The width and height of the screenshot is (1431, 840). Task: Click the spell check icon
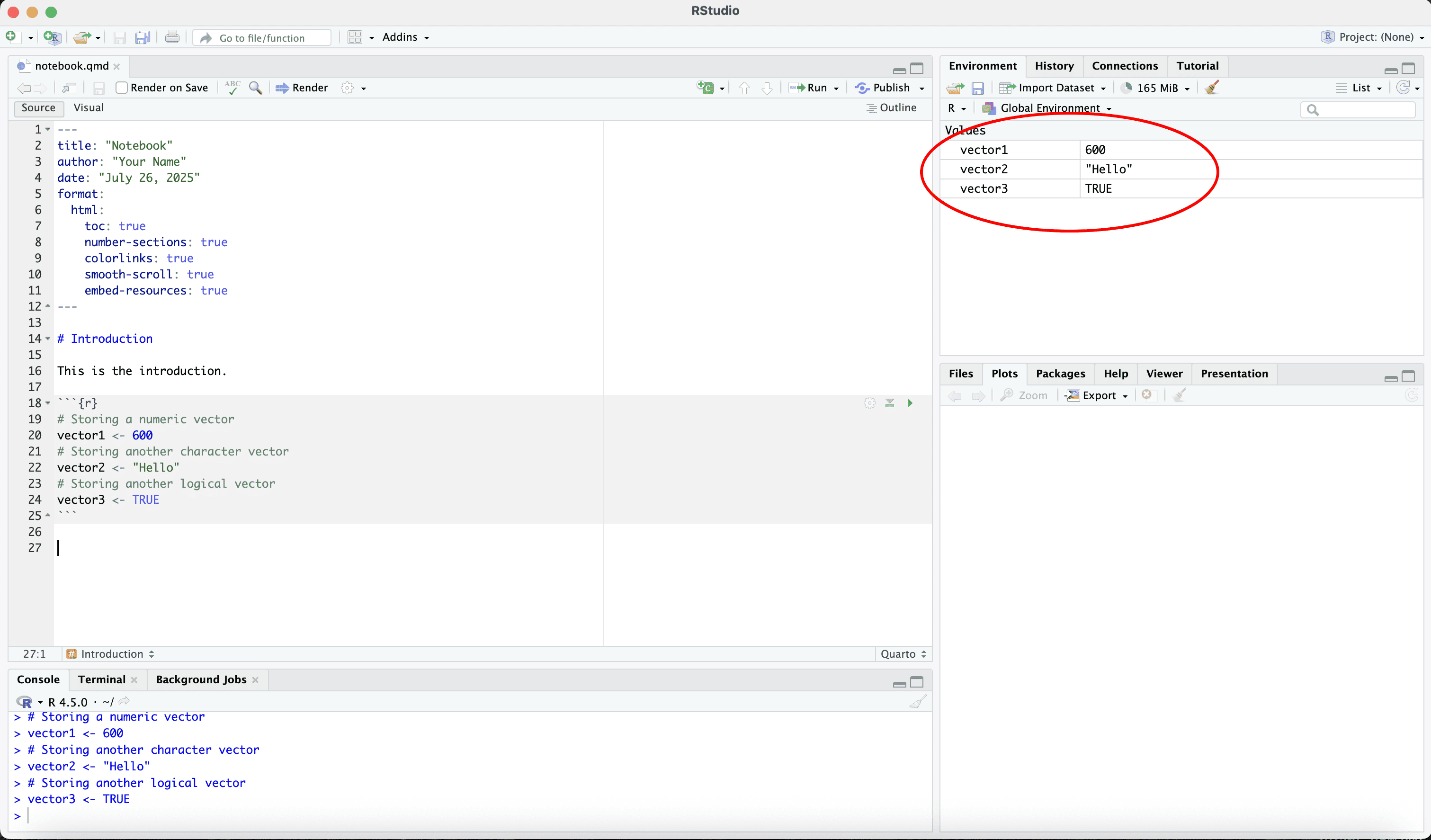(x=232, y=88)
